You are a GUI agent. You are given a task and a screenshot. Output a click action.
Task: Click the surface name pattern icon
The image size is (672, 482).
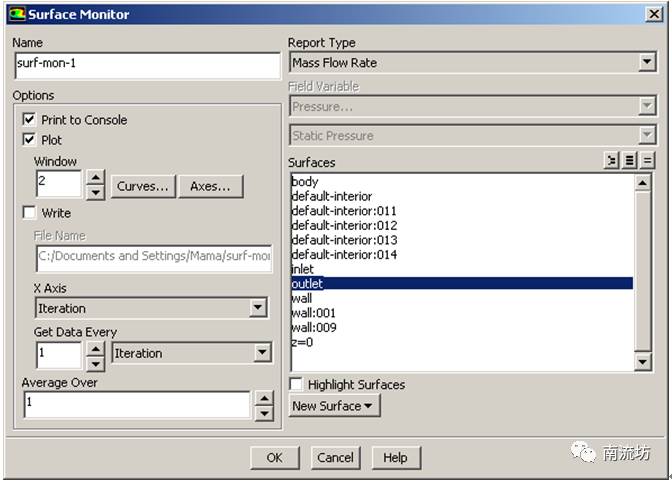pyautogui.click(x=611, y=161)
